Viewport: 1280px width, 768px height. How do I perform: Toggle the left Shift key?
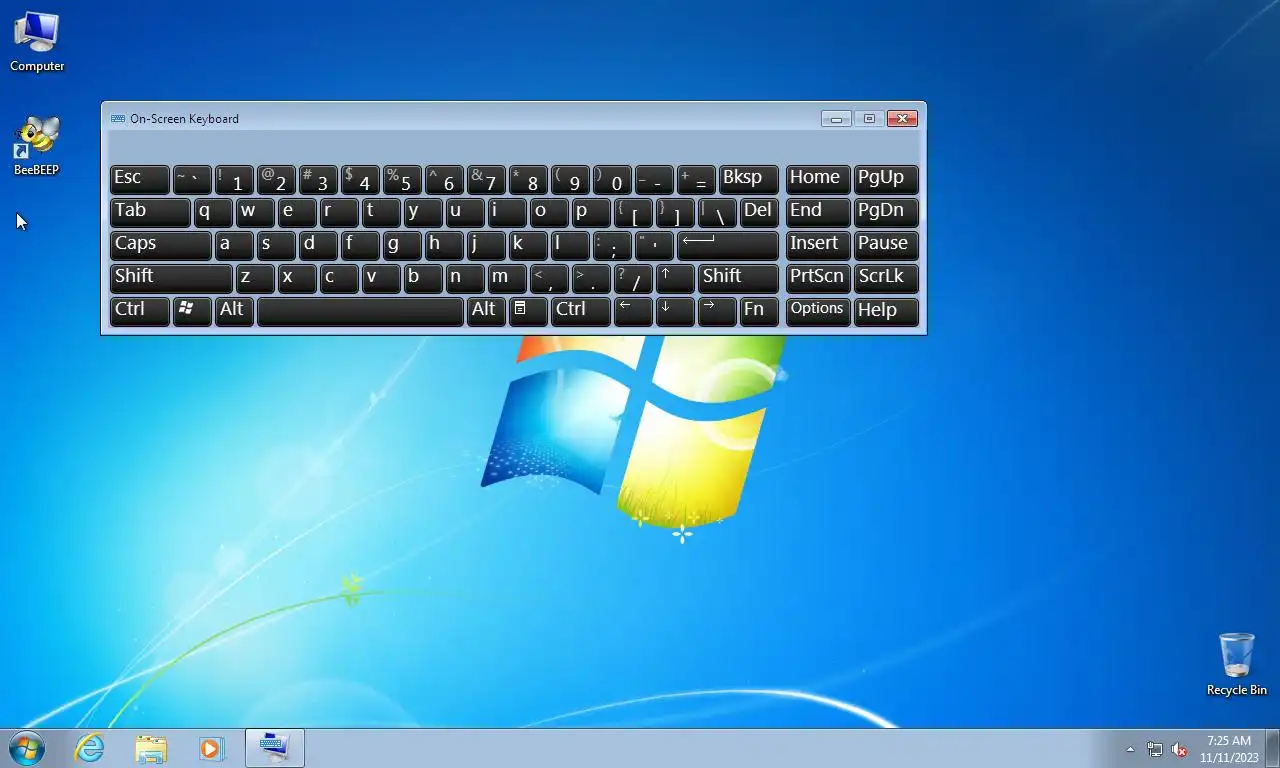pyautogui.click(x=171, y=278)
